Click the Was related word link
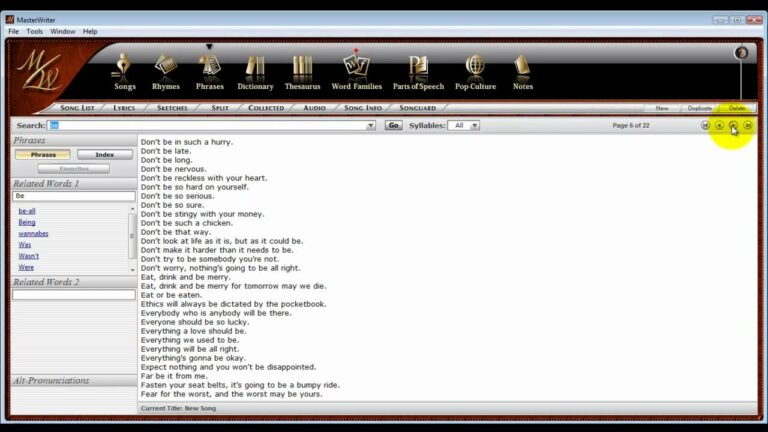 click(24, 245)
